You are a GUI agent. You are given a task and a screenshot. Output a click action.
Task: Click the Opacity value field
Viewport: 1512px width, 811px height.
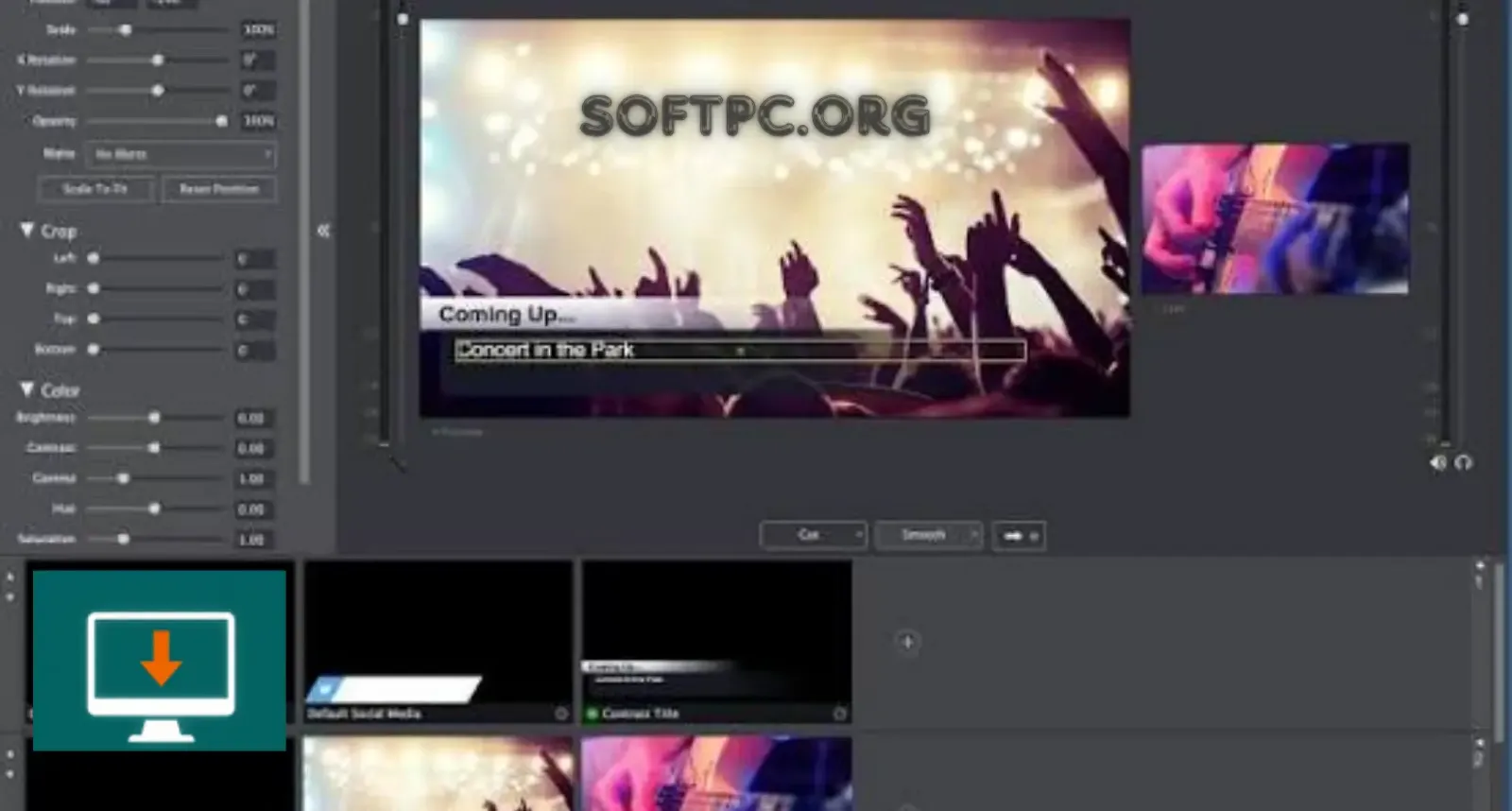[257, 121]
